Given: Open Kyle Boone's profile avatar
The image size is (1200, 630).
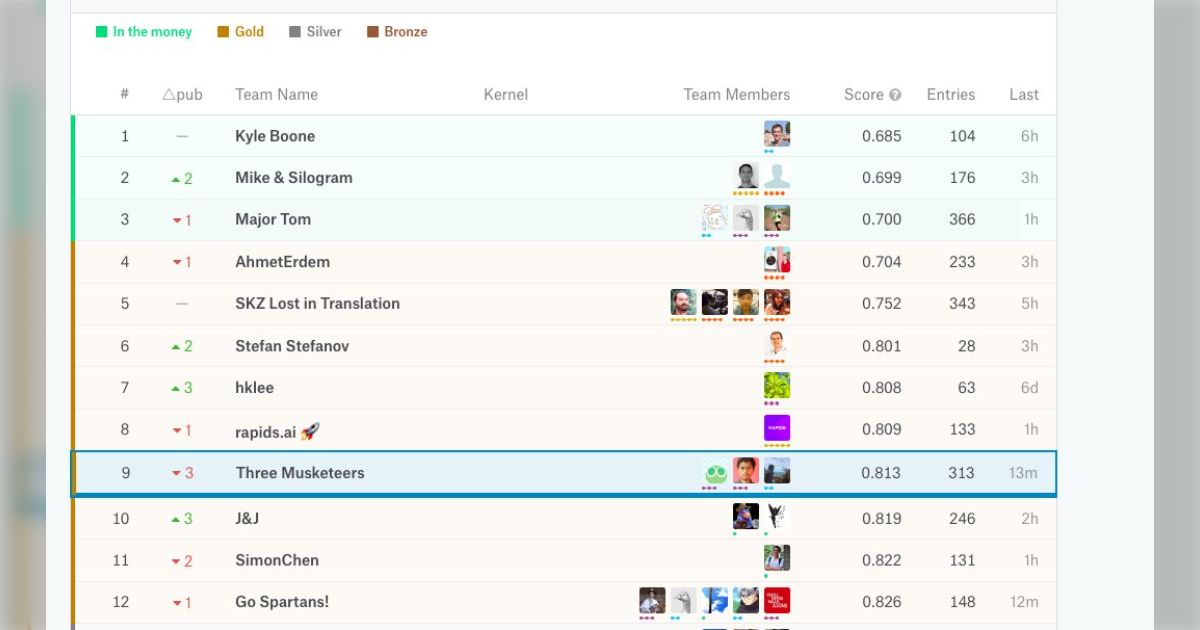Looking at the screenshot, I should click(777, 134).
